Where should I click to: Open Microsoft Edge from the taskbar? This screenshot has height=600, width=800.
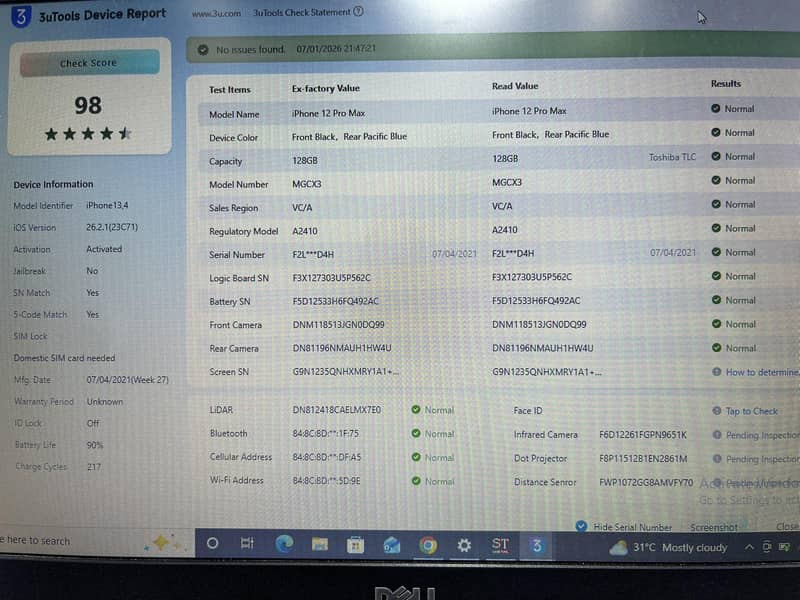(285, 545)
